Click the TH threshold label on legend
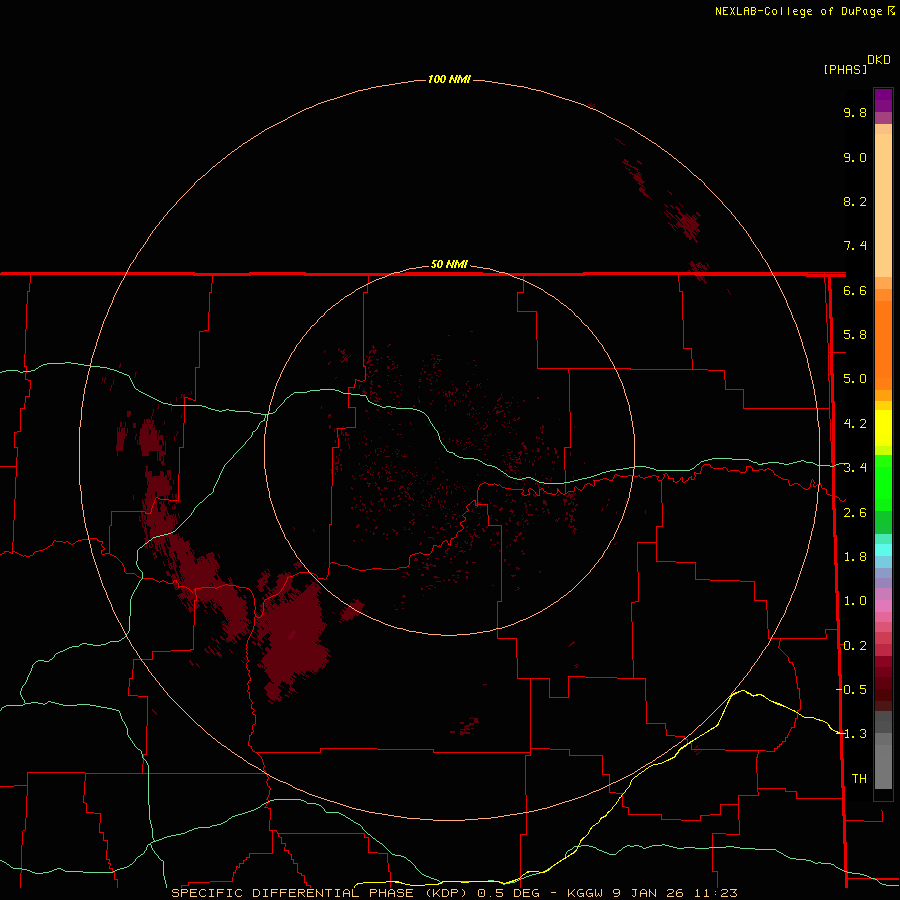Image resolution: width=900 pixels, height=900 pixels. point(859,778)
